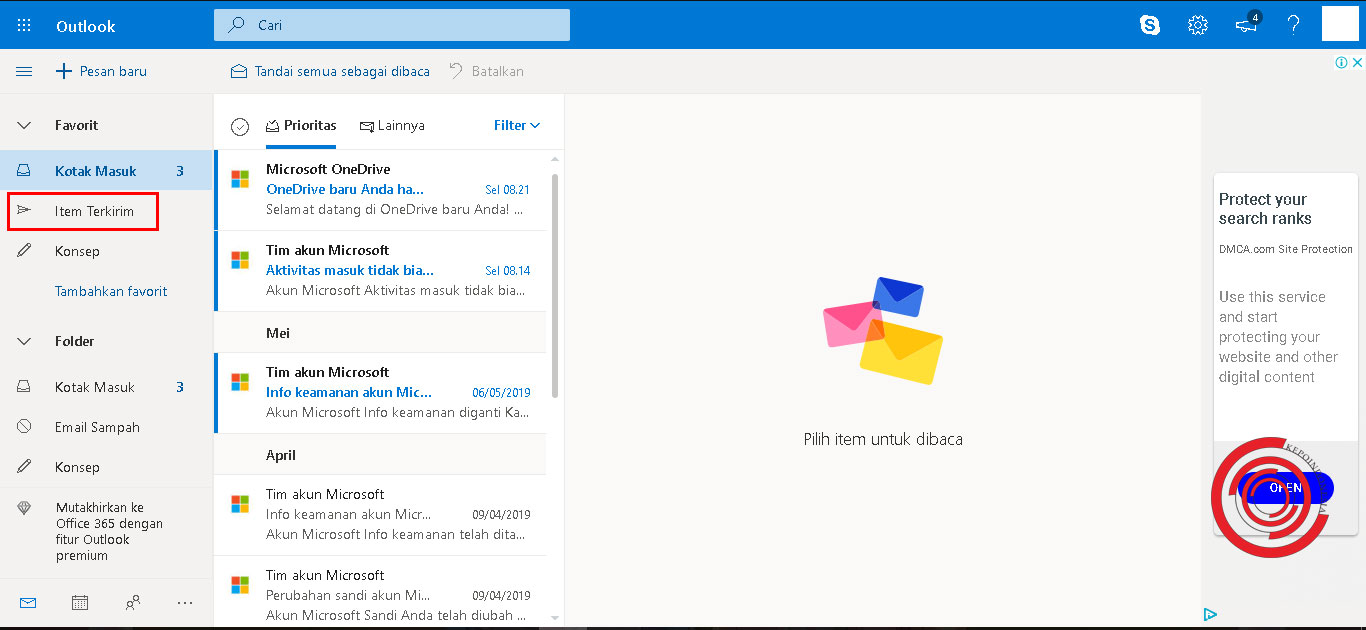Open the feedback megaphone notifications
Image resolution: width=1366 pixels, height=630 pixels.
coord(1247,25)
